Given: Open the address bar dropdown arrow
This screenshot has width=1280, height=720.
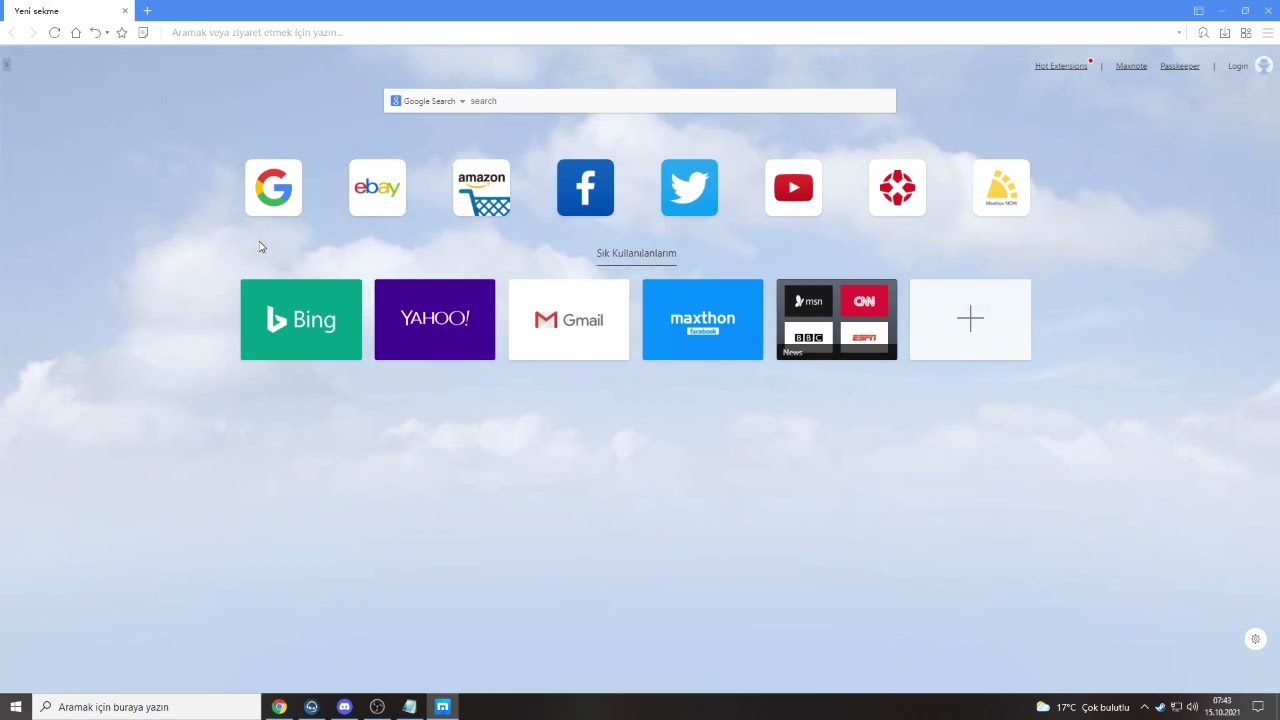Looking at the screenshot, I should coord(1179,33).
